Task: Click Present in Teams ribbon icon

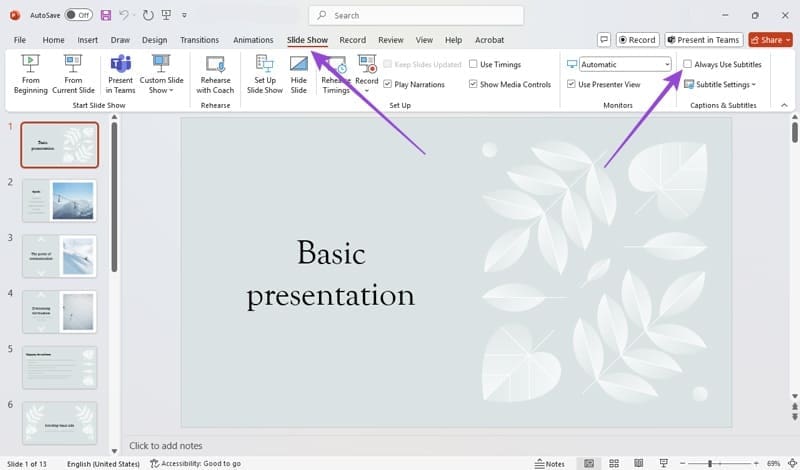Action: point(120,74)
